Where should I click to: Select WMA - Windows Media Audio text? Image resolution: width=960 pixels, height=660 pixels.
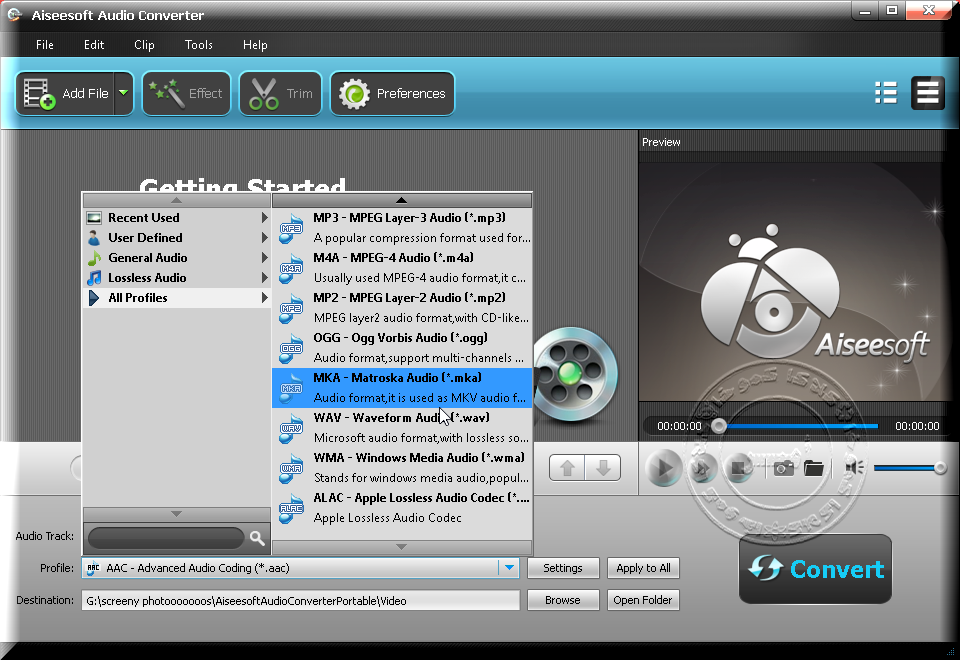[419, 458]
